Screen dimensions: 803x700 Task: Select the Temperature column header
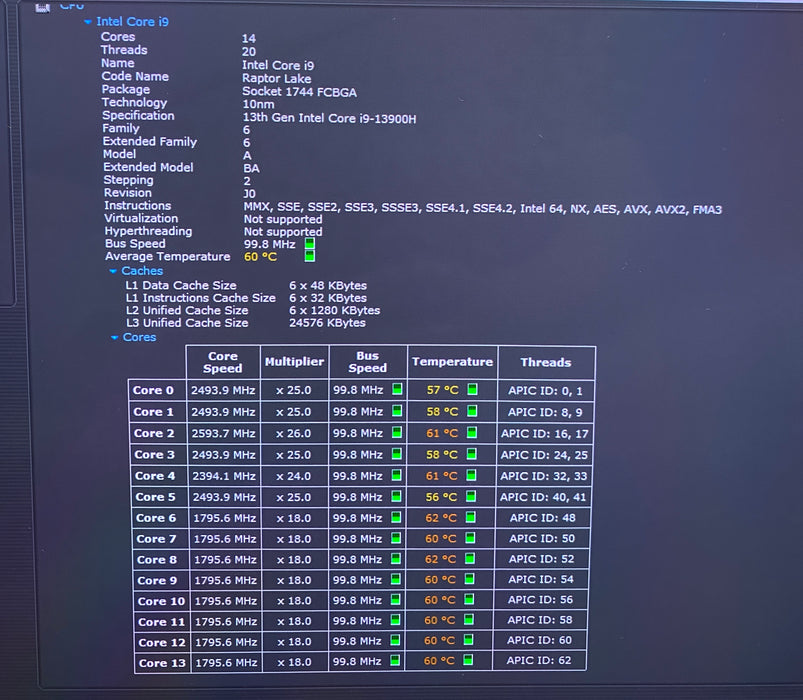452,362
